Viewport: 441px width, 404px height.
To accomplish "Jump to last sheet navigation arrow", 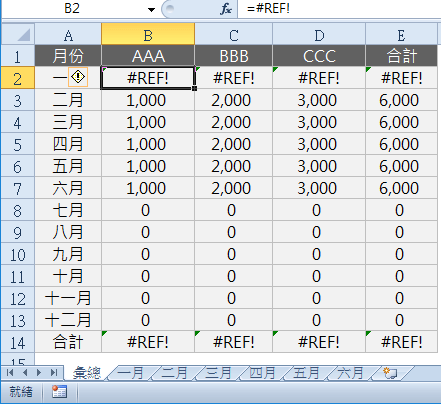I will [x=54, y=373].
